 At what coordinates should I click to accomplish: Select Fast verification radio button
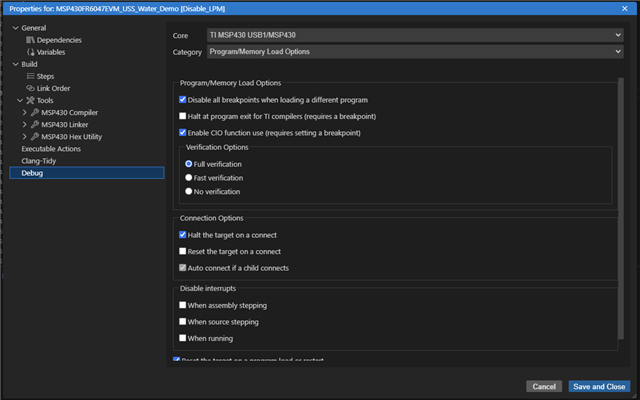[x=189, y=177]
